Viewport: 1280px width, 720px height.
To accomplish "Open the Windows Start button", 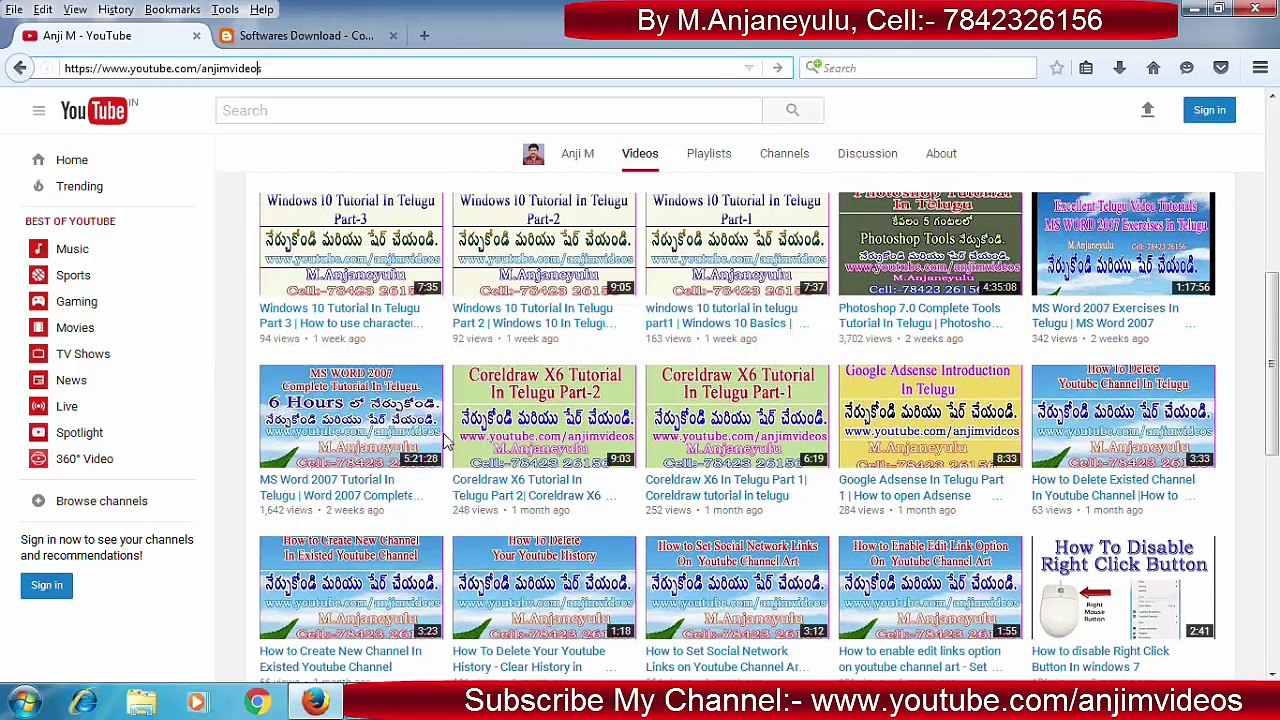I will (x=24, y=702).
